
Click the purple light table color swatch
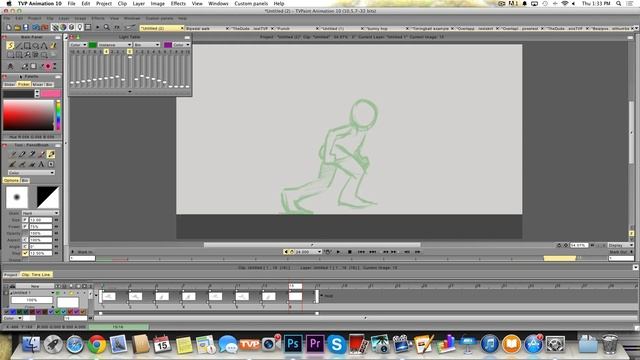point(168,44)
